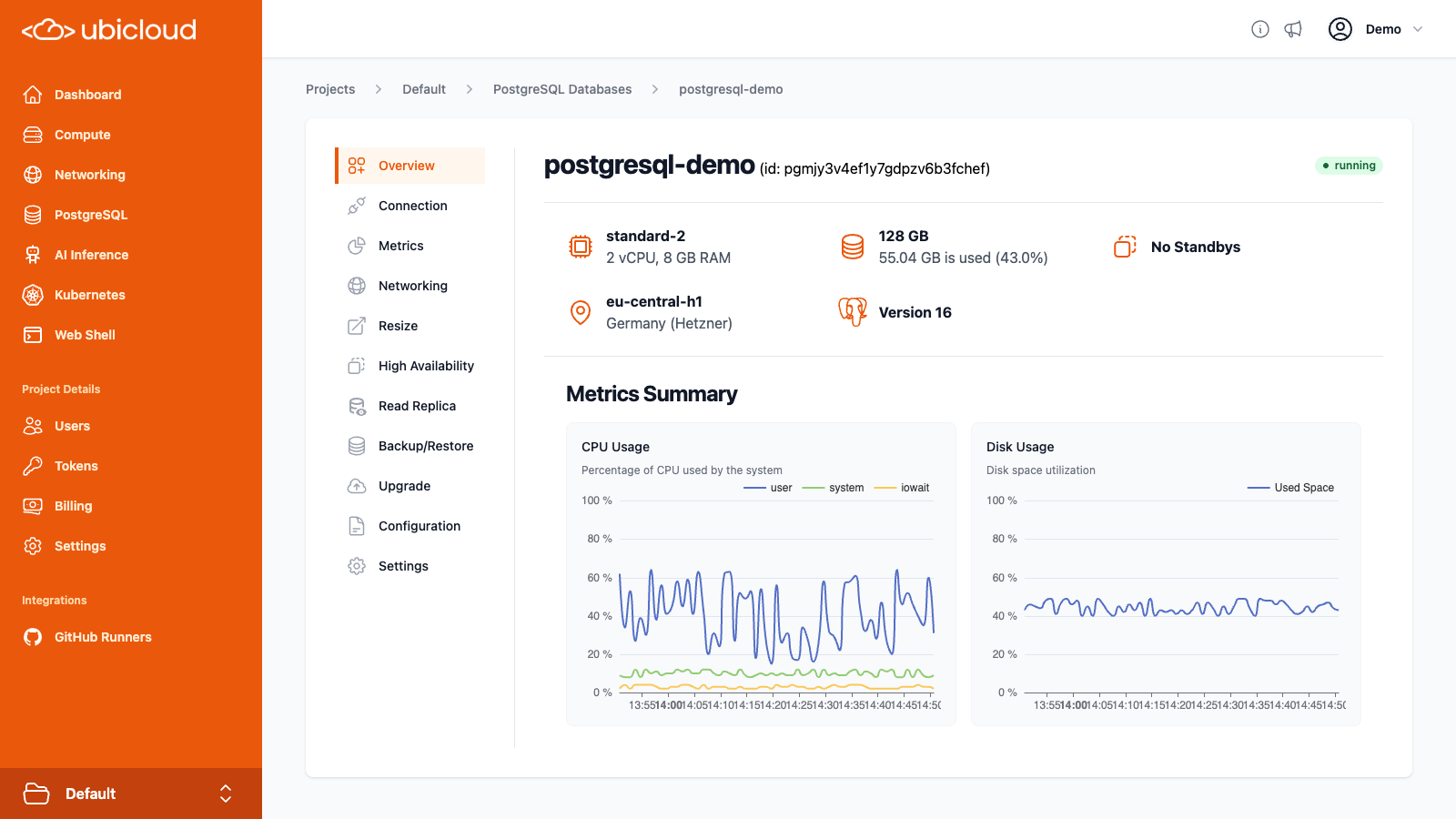
Task: Open the Tokens page via key icon
Action: click(32, 466)
